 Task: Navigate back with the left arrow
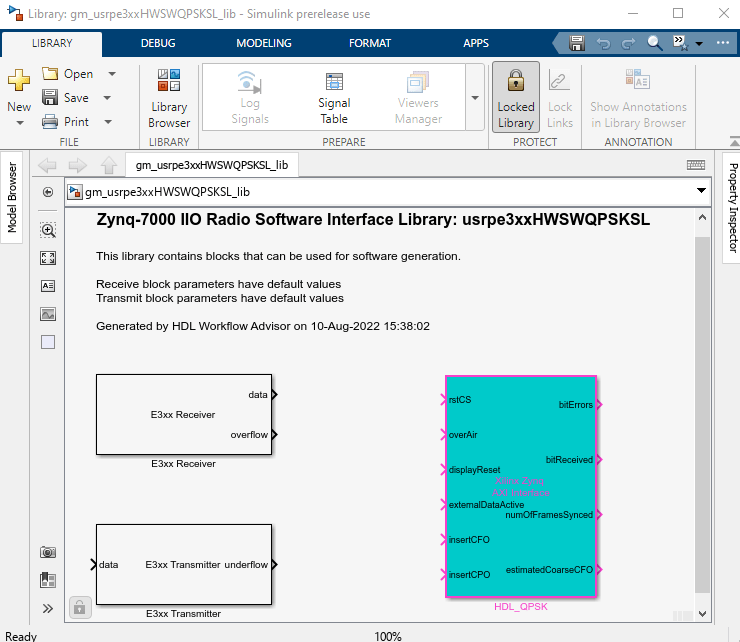pos(47,165)
